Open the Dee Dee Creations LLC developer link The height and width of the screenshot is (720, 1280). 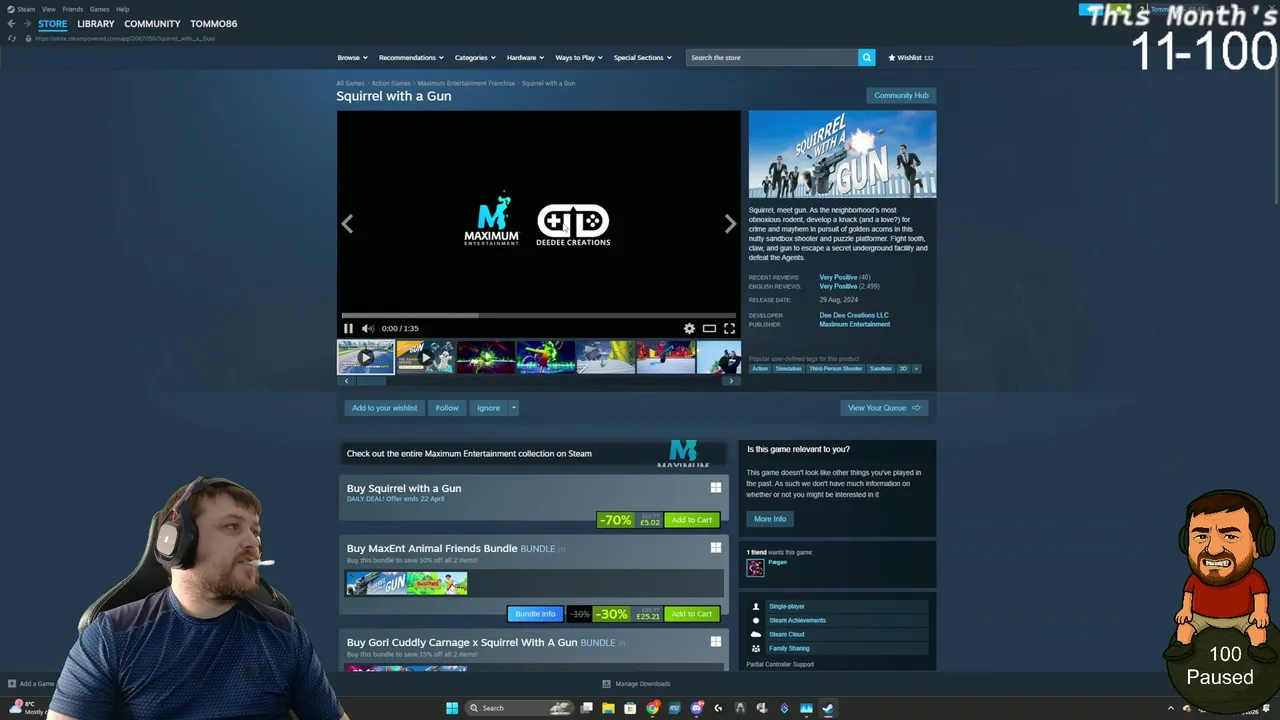[854, 315]
